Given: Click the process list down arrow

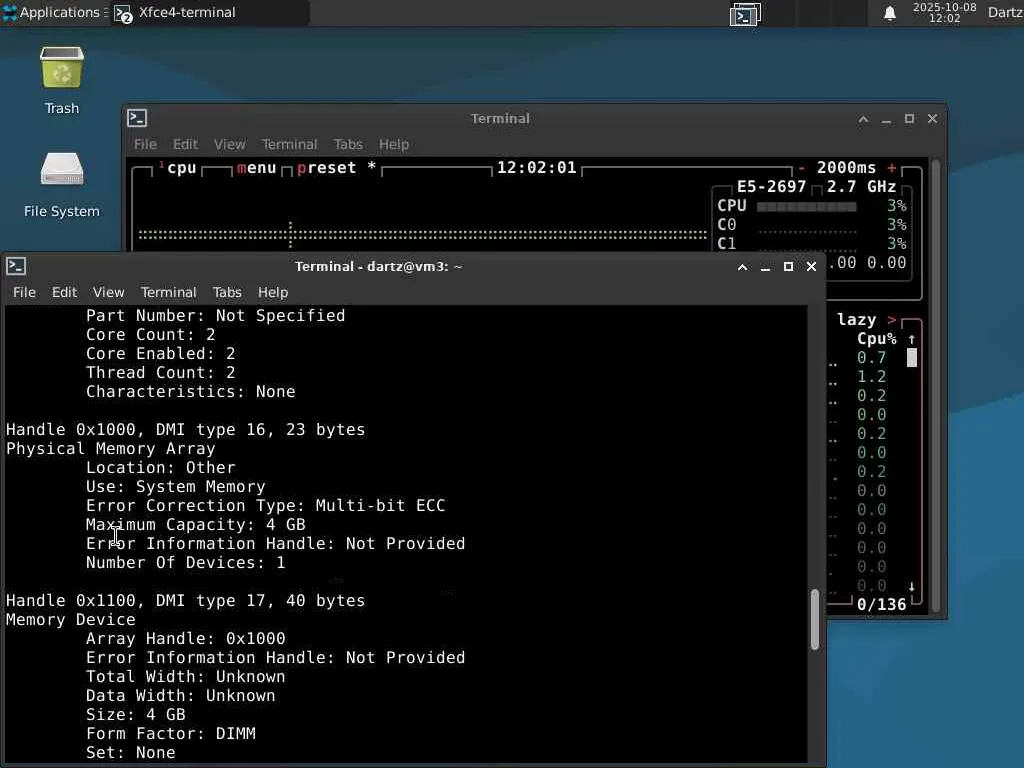Looking at the screenshot, I should pyautogui.click(x=912, y=586).
